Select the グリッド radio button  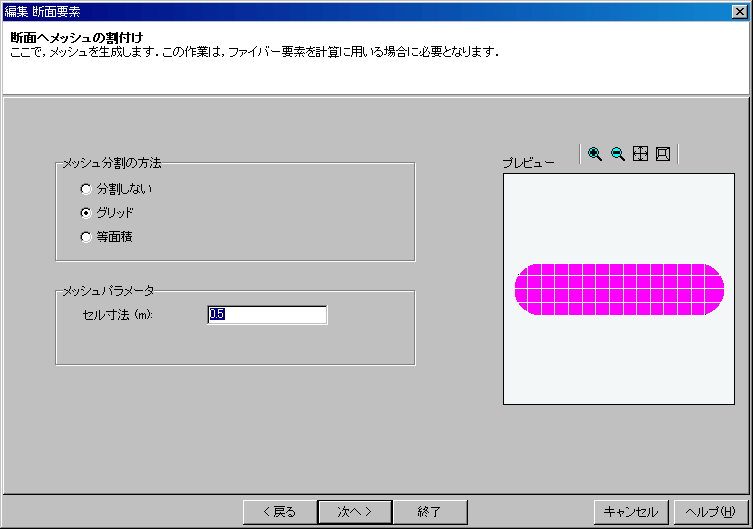(86, 213)
